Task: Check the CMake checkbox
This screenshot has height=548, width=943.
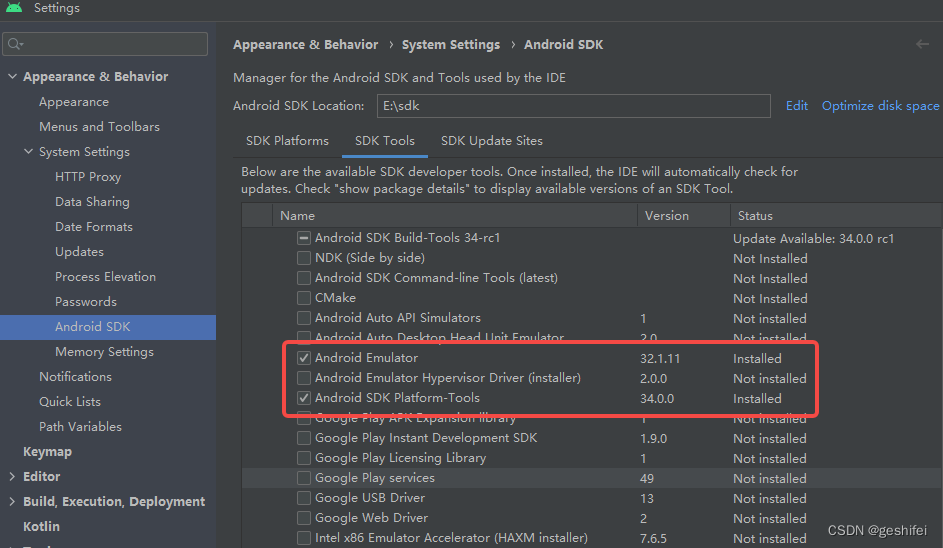Action: click(304, 298)
